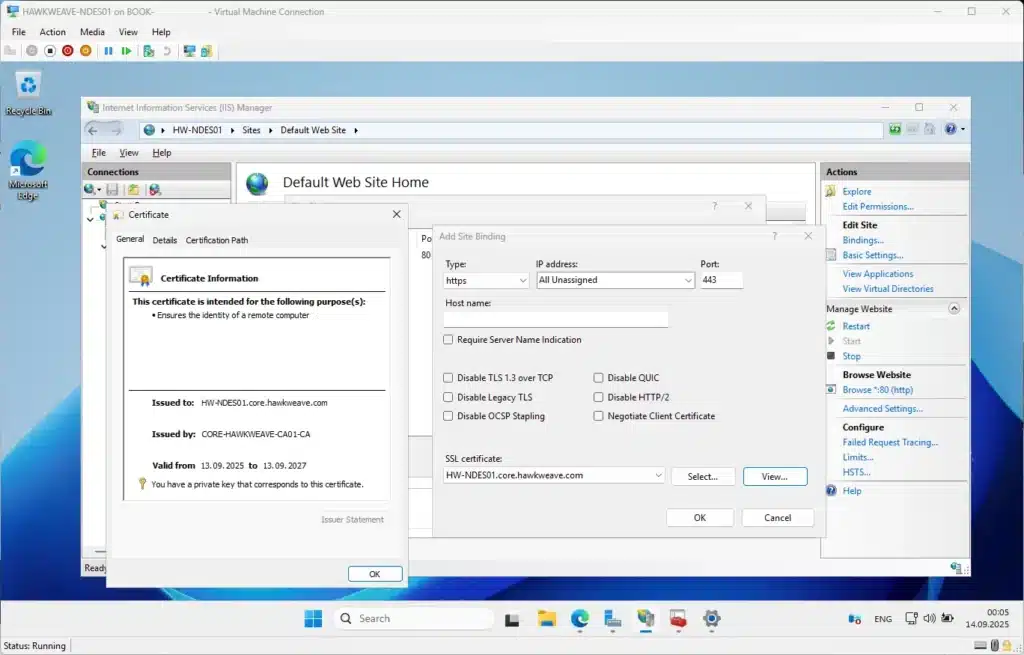Open File Explorer from the taskbar
This screenshot has height=655, width=1024.
click(x=546, y=619)
